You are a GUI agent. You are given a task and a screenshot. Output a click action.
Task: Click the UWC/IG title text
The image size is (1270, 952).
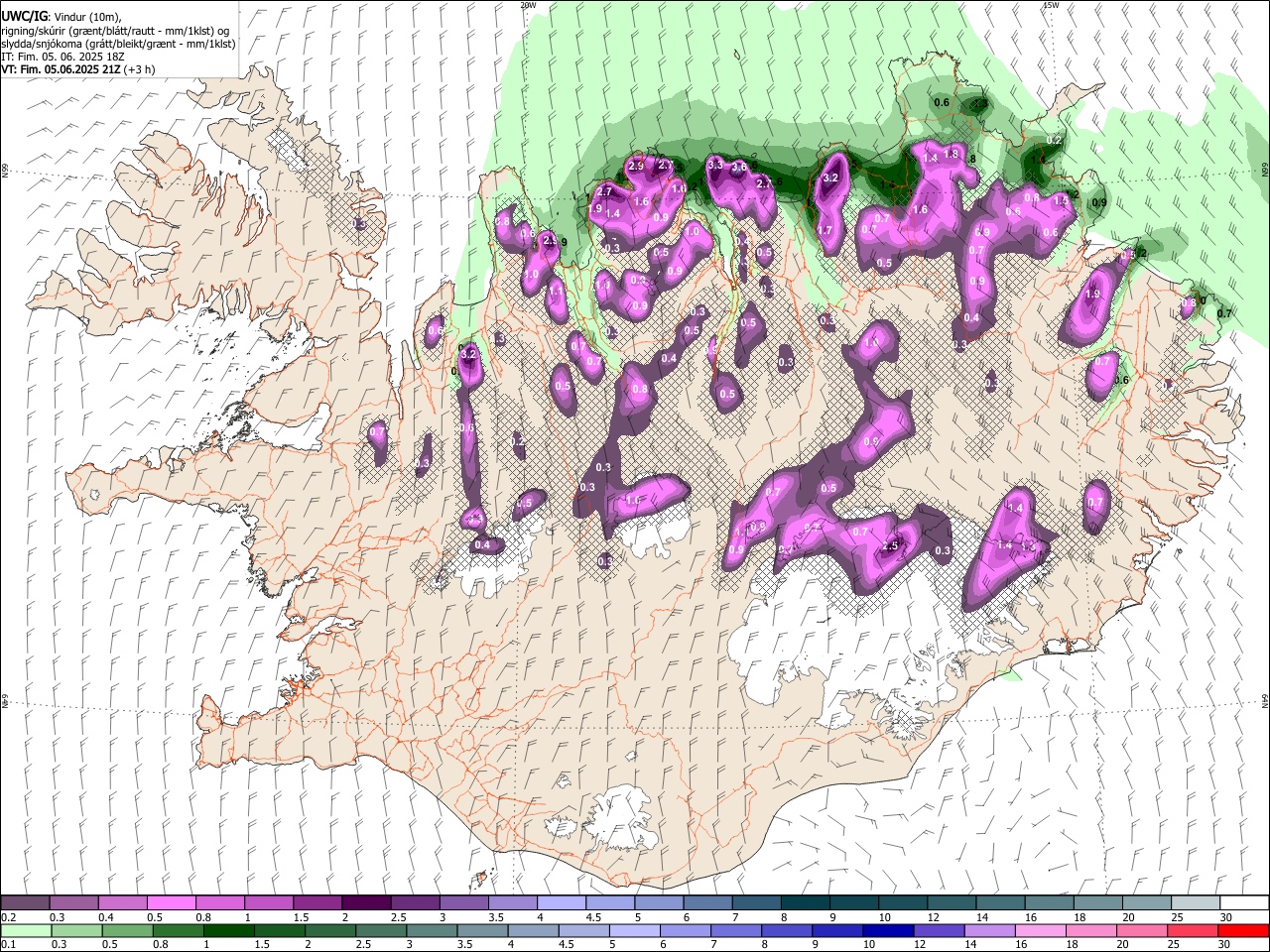tap(24, 17)
